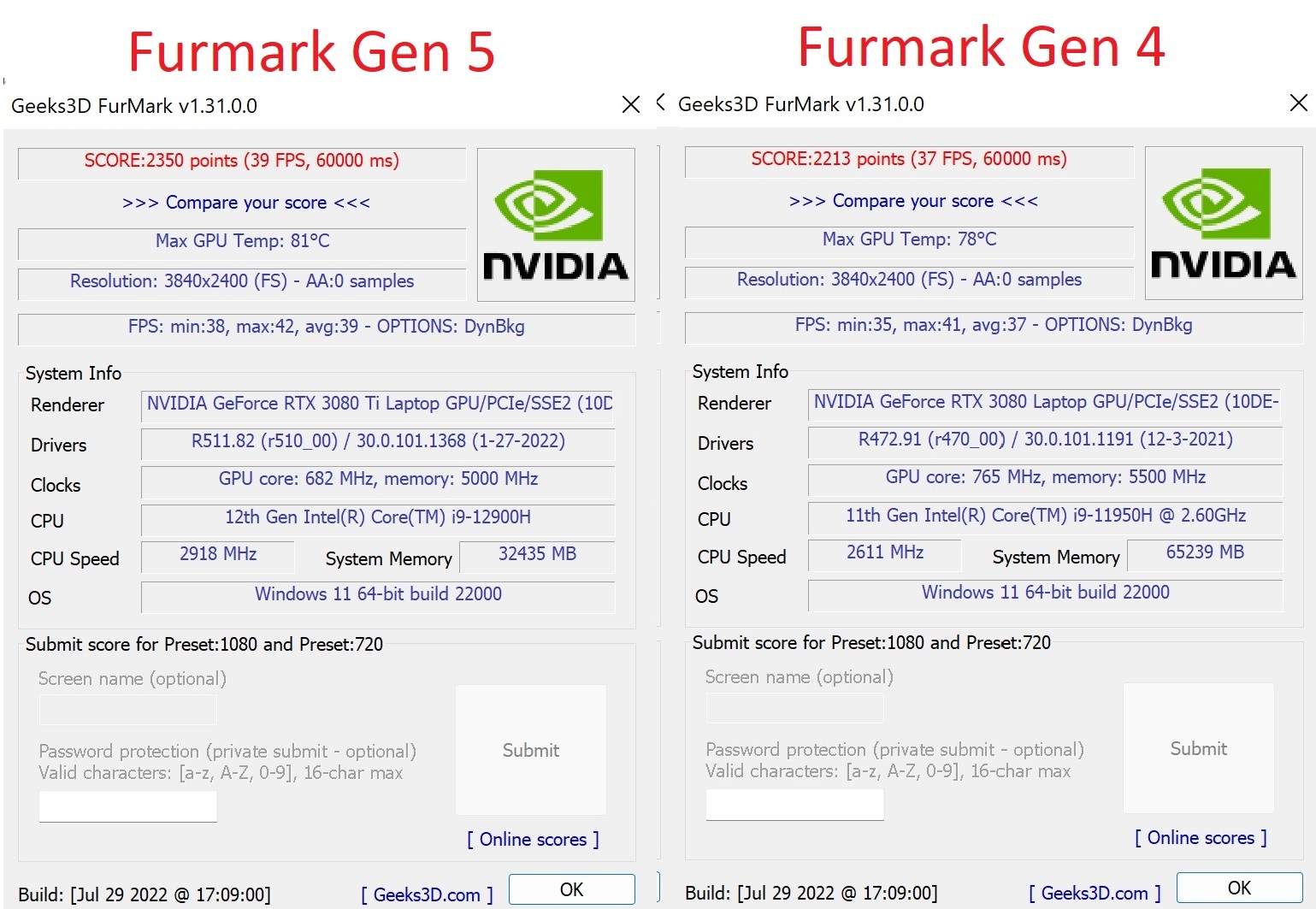Click the Build date text in right window
1316x909 pixels.
[811, 893]
